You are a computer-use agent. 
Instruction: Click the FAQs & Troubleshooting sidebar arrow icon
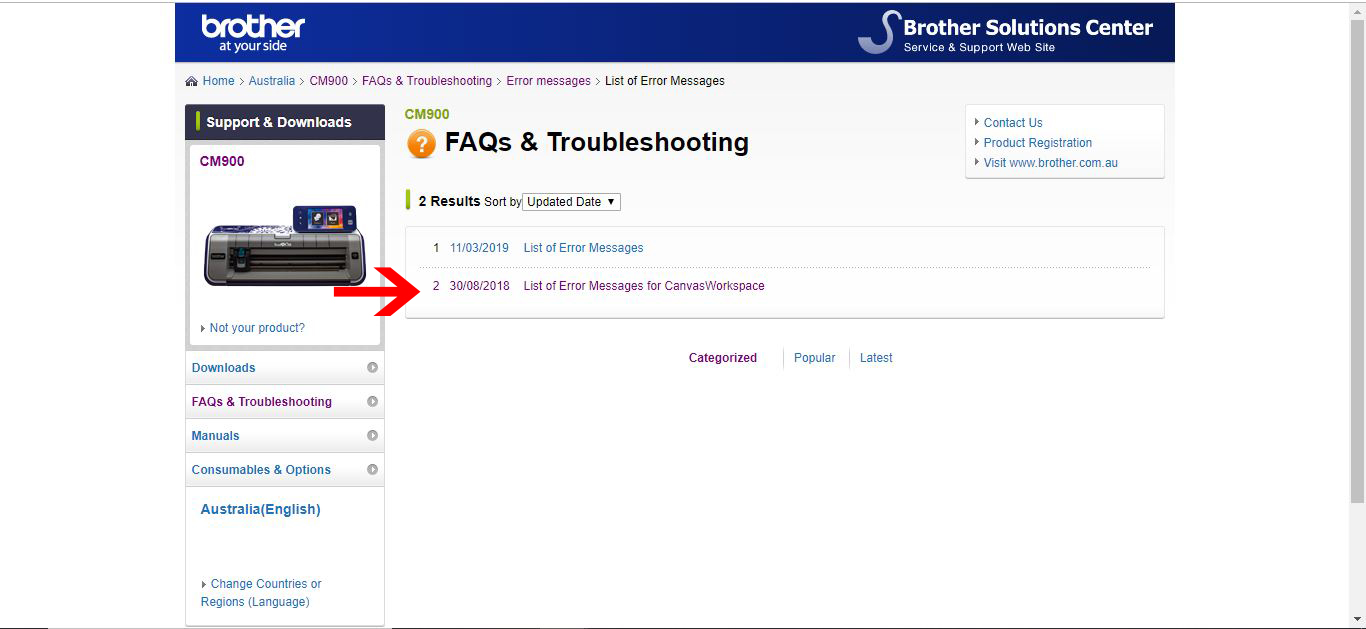[x=372, y=402]
